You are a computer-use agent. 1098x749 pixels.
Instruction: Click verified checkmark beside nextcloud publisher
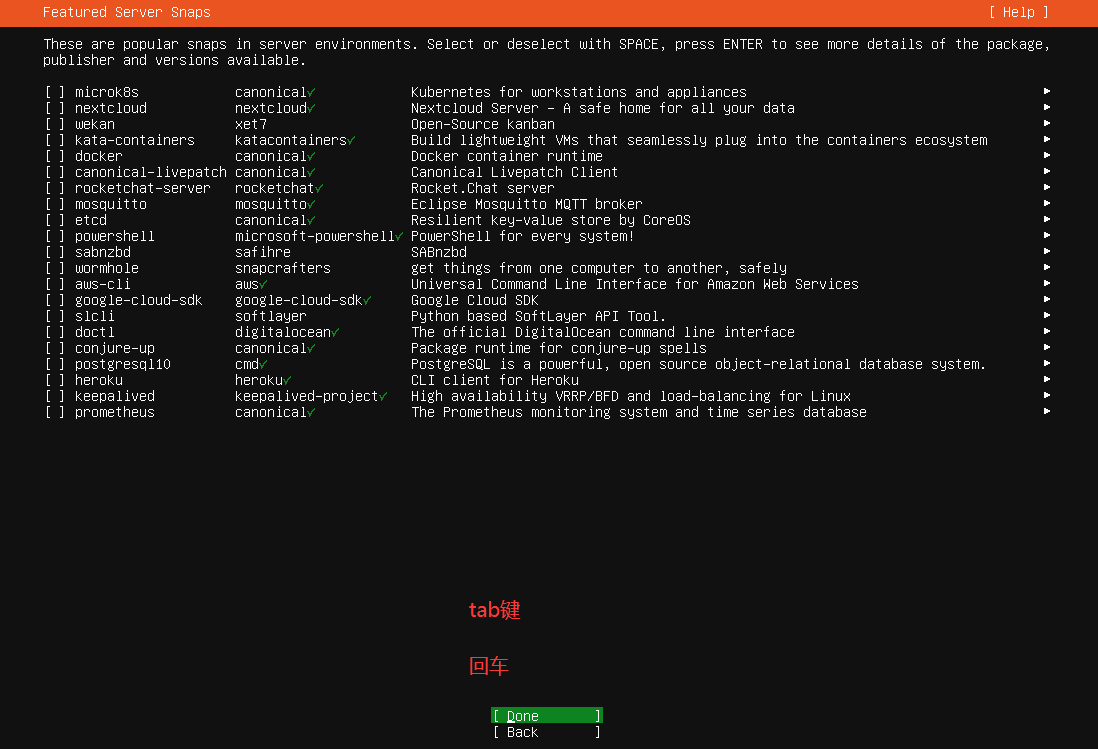tap(312, 108)
